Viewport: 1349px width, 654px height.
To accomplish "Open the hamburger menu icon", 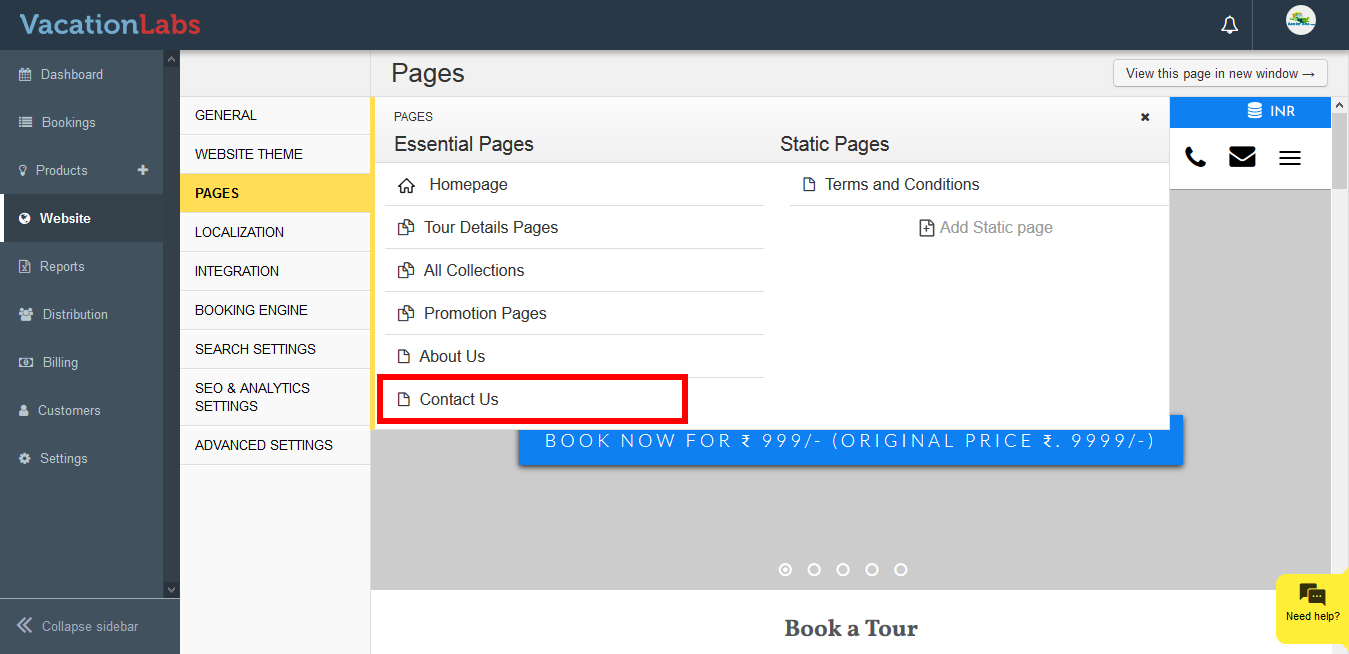I will tap(1290, 157).
